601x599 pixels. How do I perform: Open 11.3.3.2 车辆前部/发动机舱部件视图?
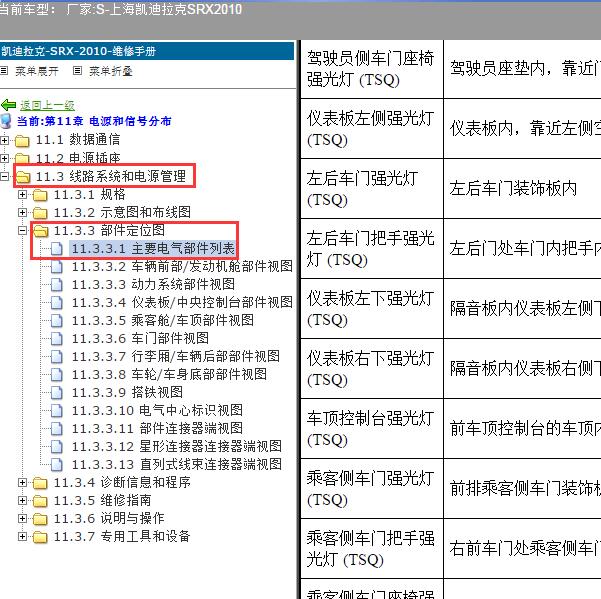[x=182, y=266]
